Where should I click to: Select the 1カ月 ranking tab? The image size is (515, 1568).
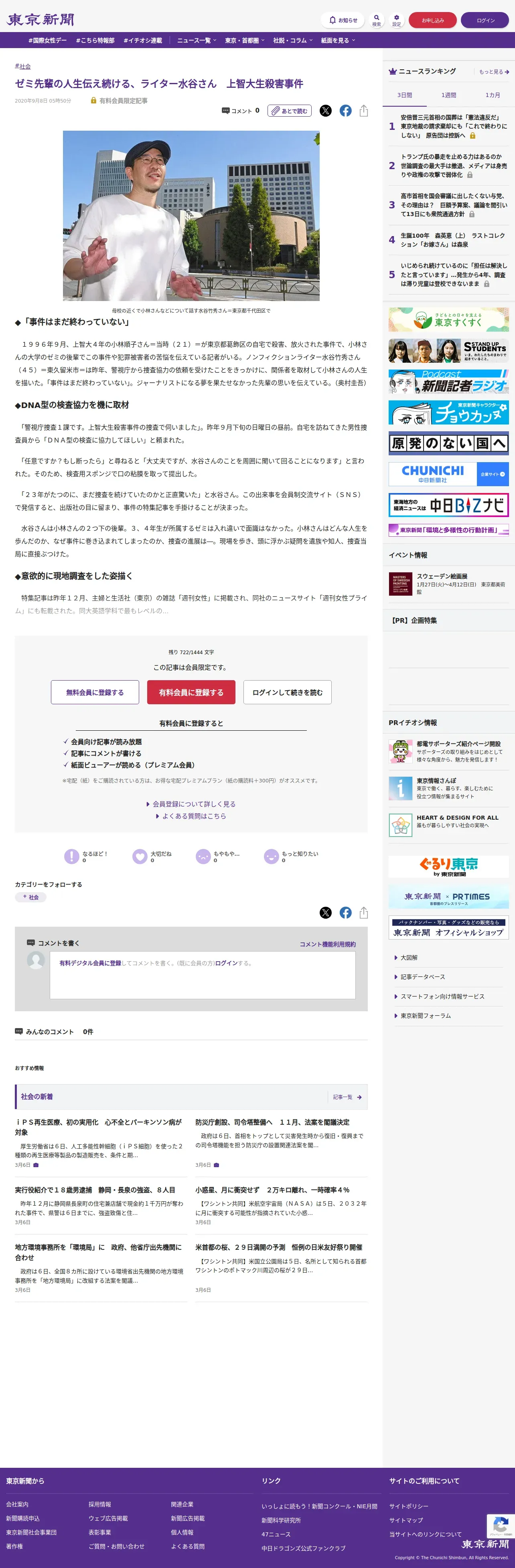493,95
